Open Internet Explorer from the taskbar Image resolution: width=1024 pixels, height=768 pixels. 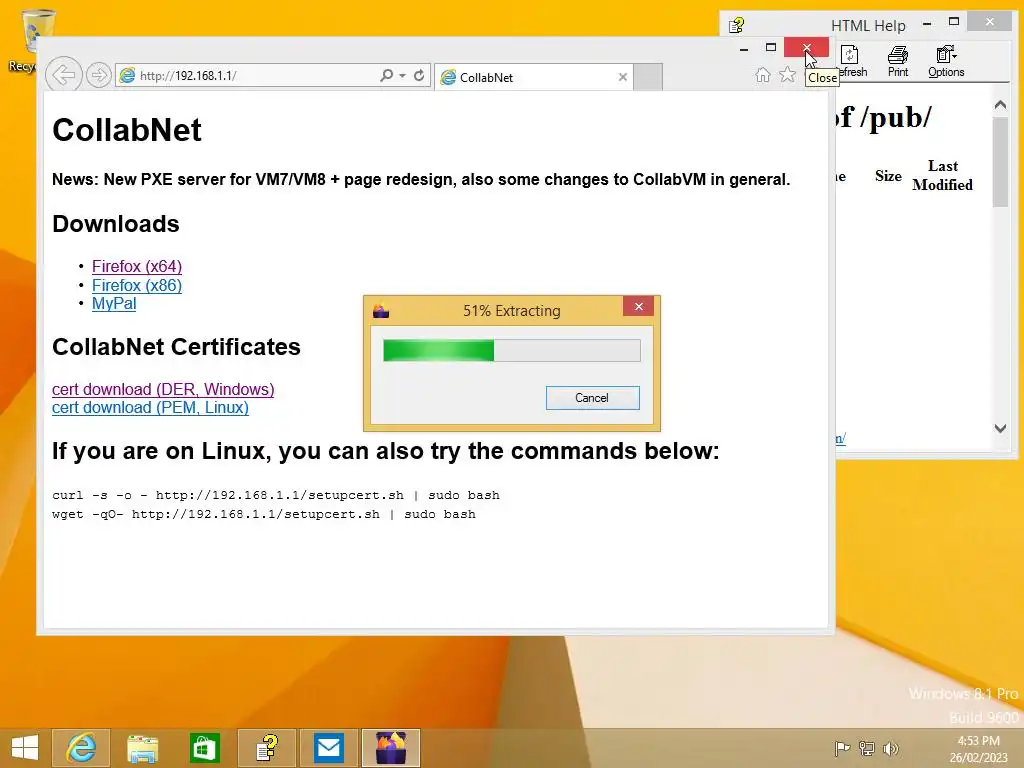click(x=81, y=748)
